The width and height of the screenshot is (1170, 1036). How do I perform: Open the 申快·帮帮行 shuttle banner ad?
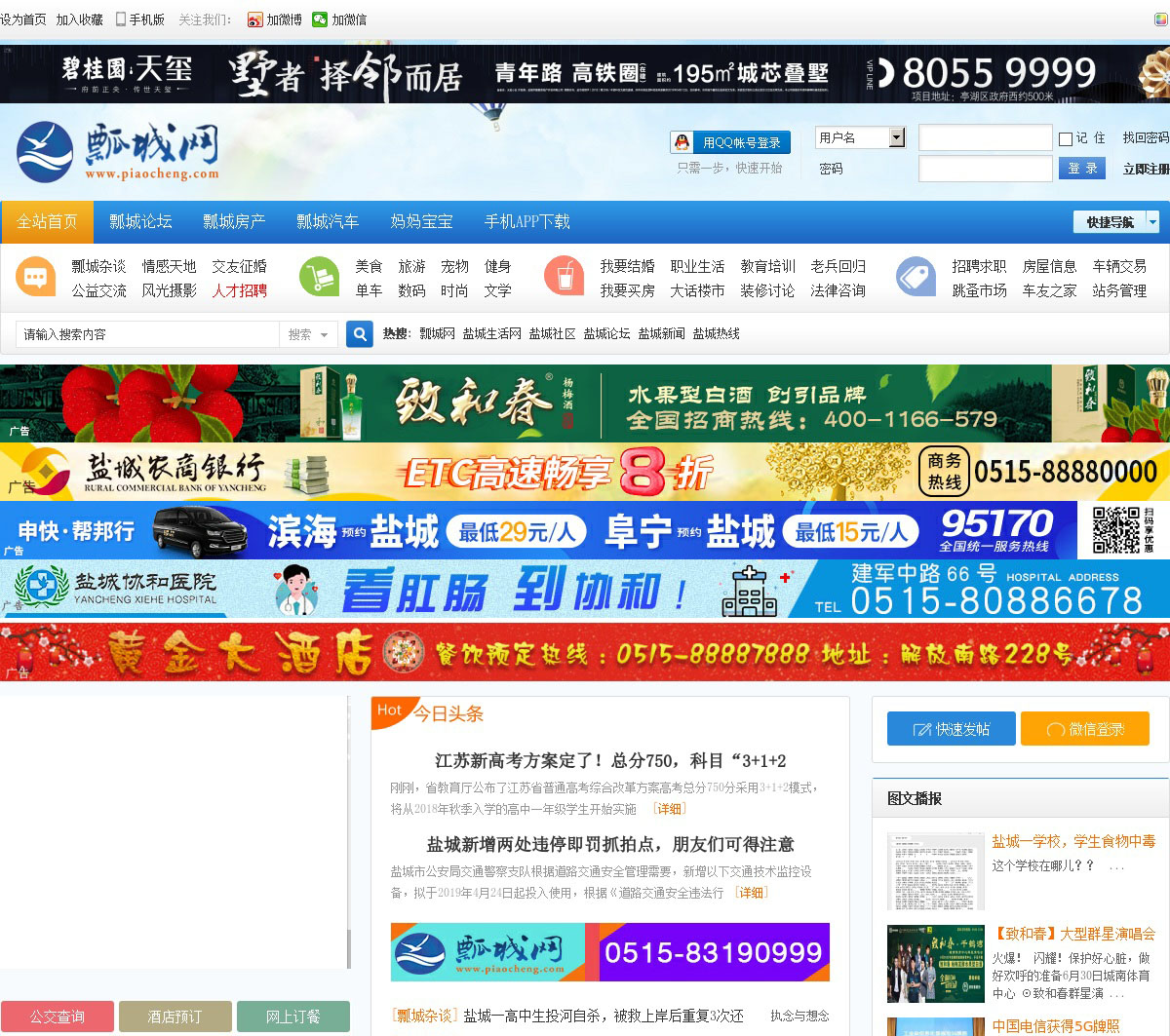coord(585,530)
